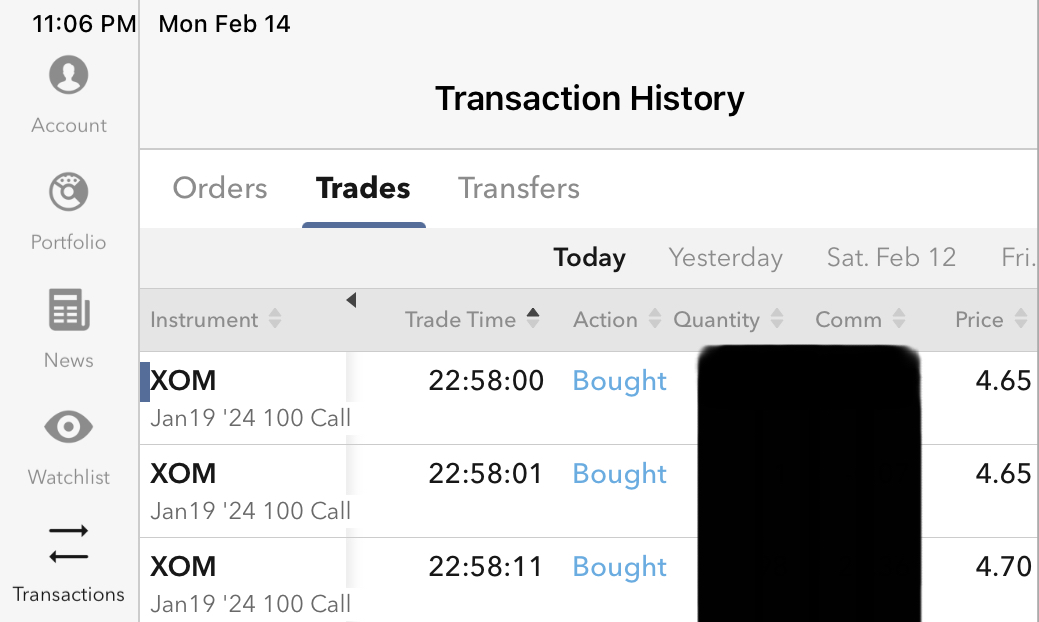Select the Today date filter

589,258
